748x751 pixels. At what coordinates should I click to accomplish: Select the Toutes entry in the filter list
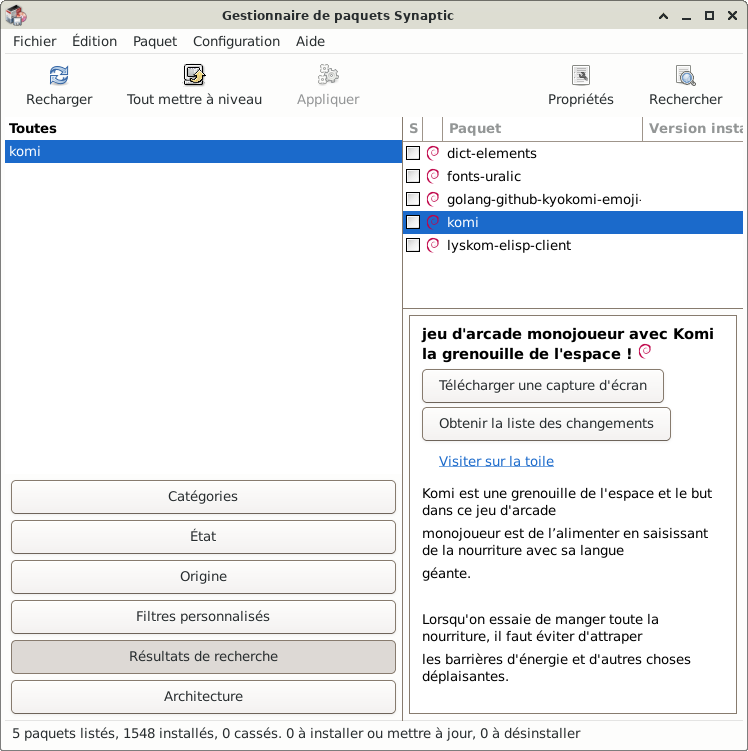[203, 128]
